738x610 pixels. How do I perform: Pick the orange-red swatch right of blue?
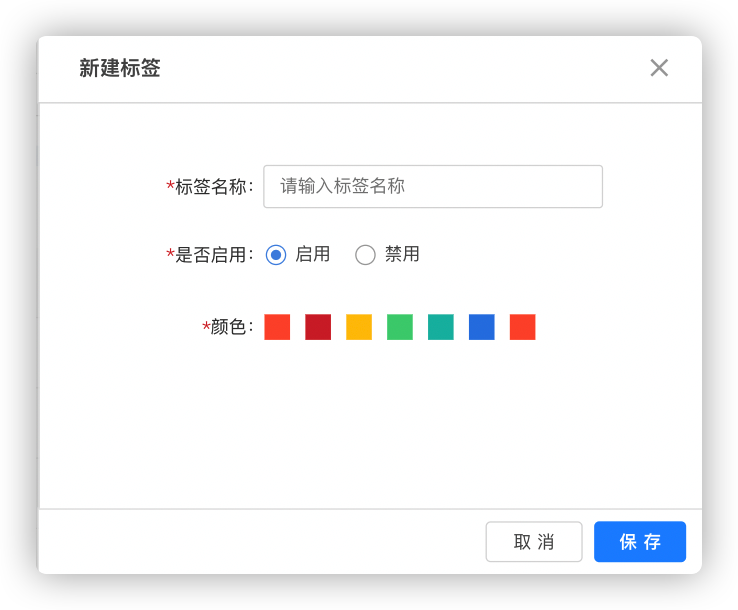pyautogui.click(x=523, y=327)
